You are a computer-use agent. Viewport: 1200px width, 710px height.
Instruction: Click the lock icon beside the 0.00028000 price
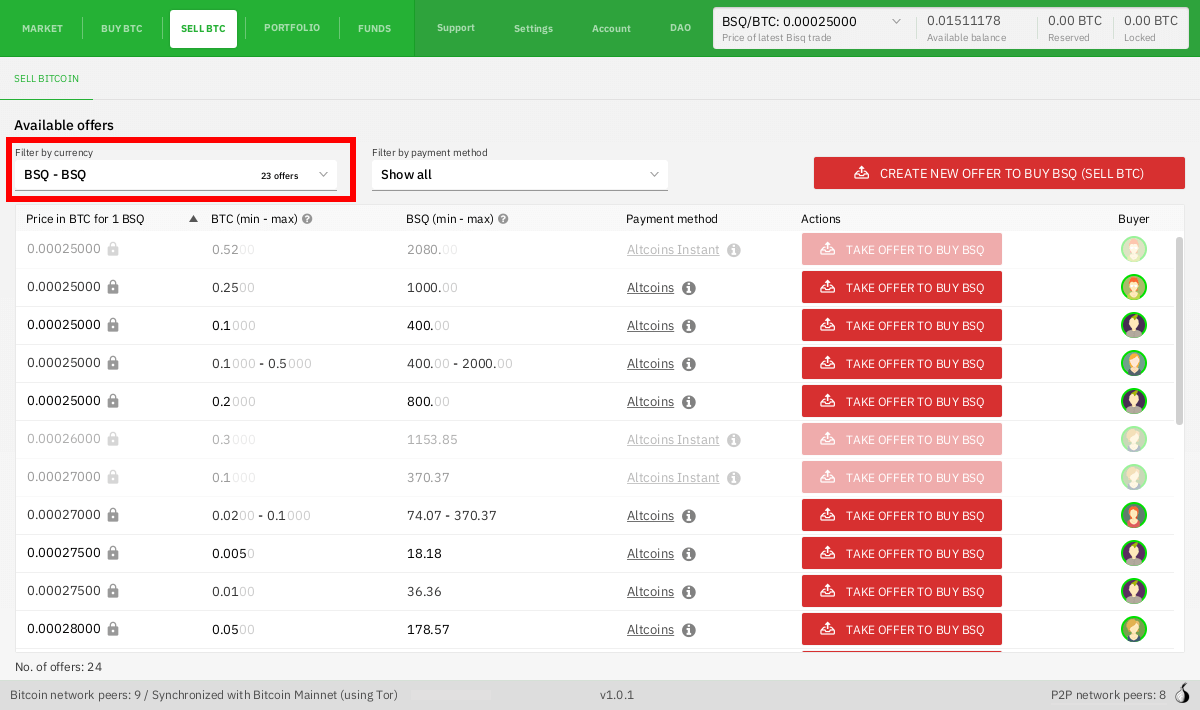click(x=113, y=629)
